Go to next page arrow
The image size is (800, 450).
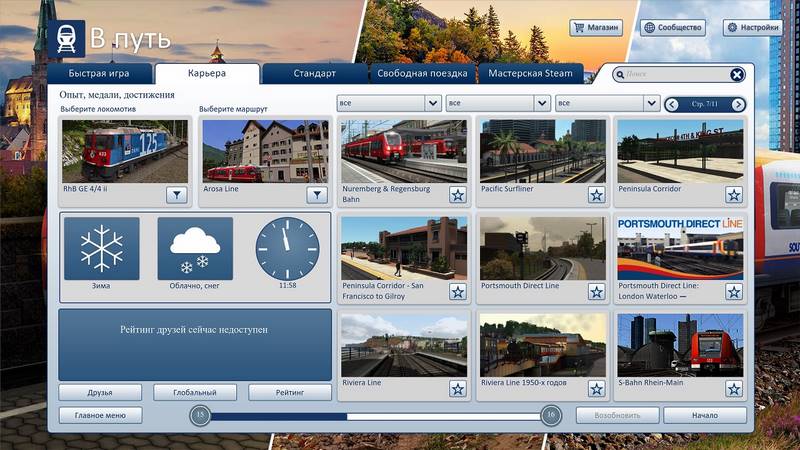tap(738, 104)
